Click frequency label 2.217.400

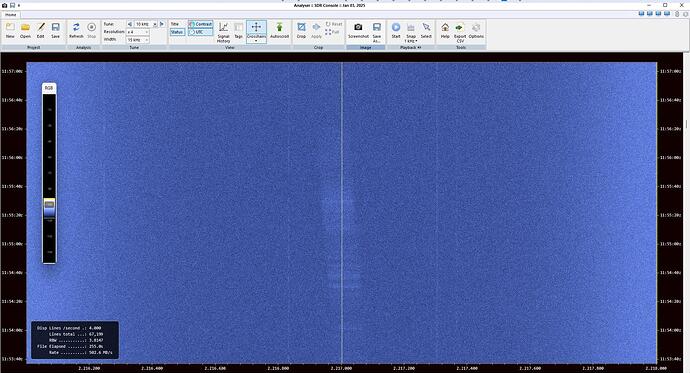point(467,368)
